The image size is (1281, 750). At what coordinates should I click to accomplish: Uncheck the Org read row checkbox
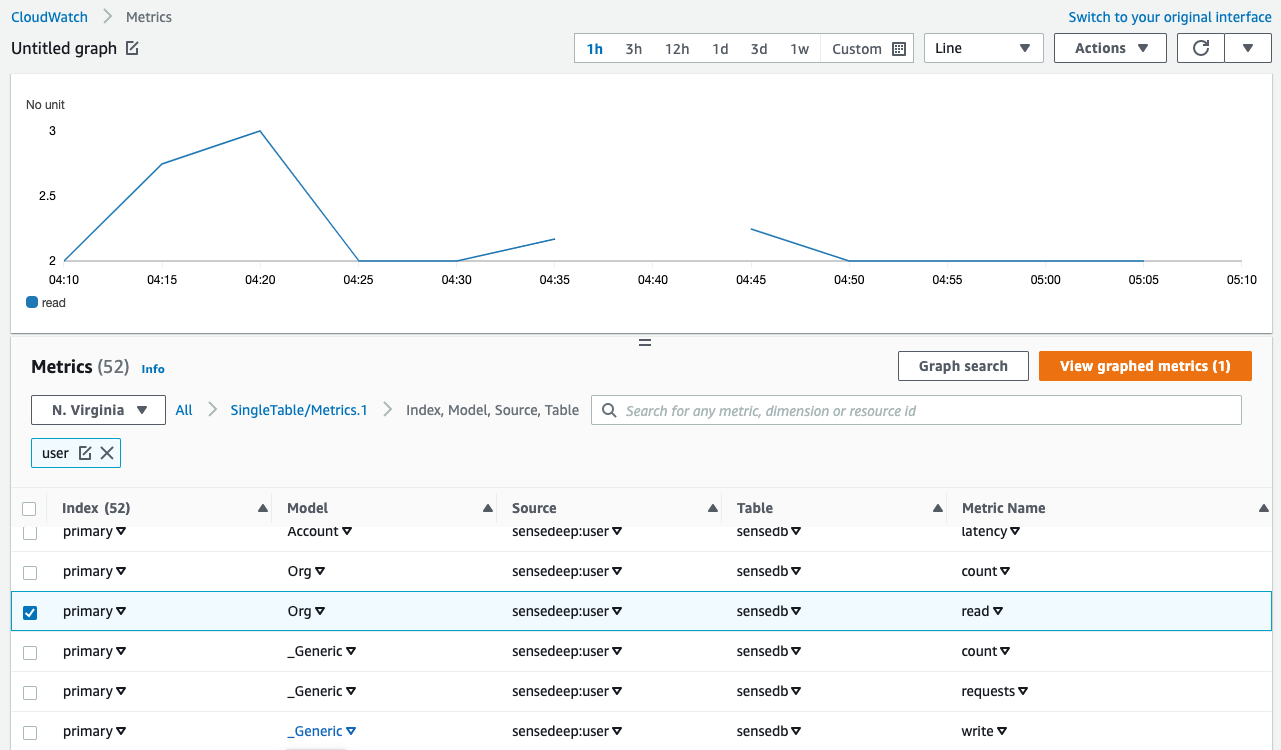point(30,612)
